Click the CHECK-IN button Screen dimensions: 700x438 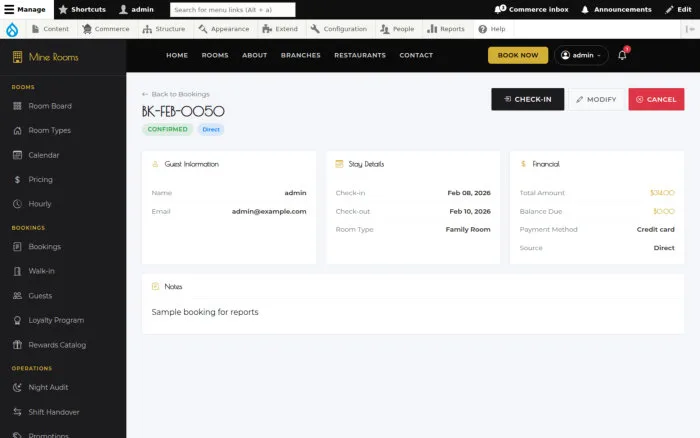coord(528,99)
